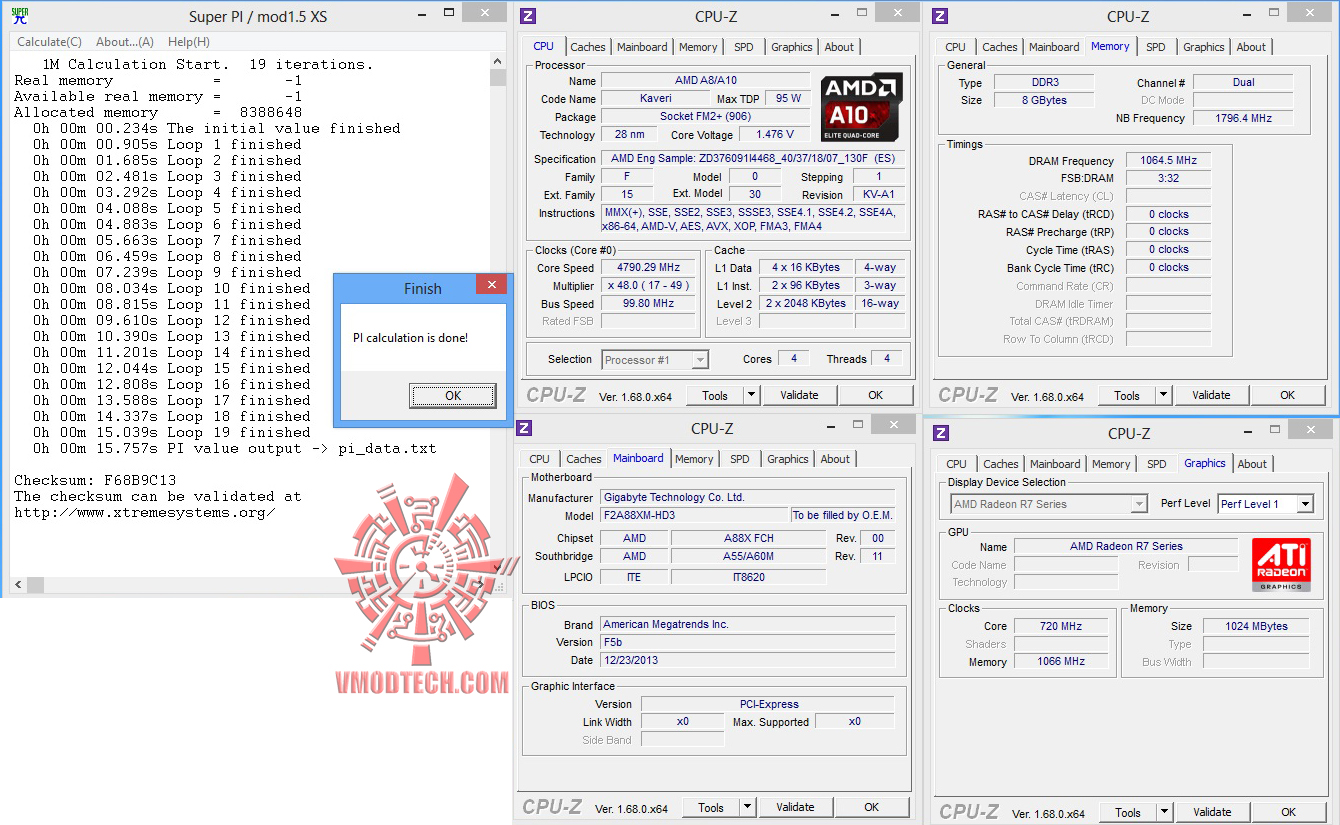Open Processor #1 selection dropdown
Image resolution: width=1340 pixels, height=825 pixels.
(x=655, y=360)
